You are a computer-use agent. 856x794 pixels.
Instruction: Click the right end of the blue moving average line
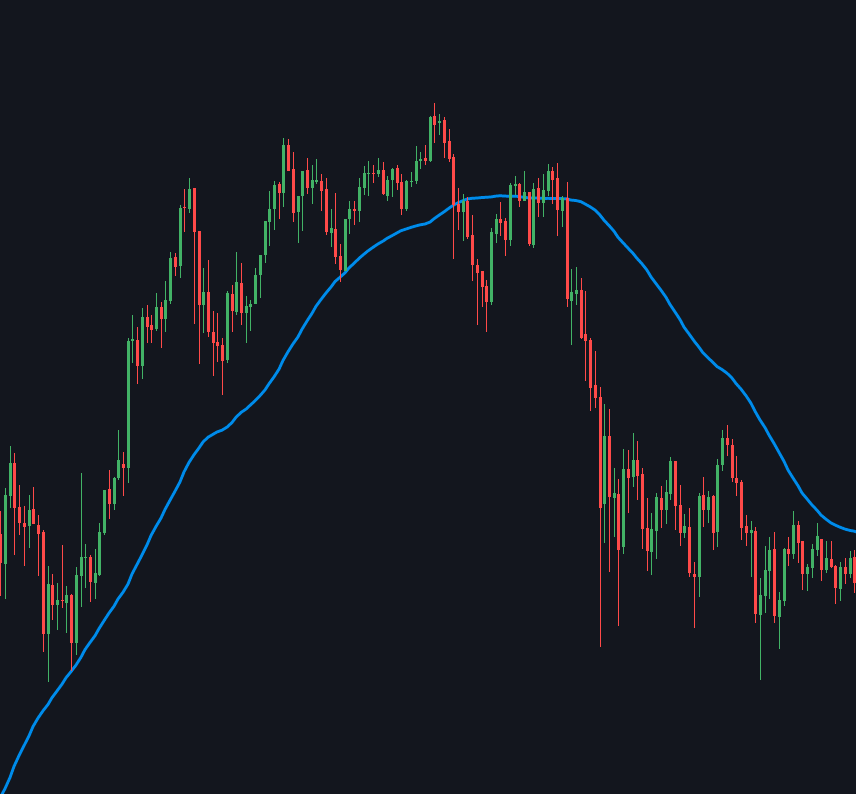(853, 530)
